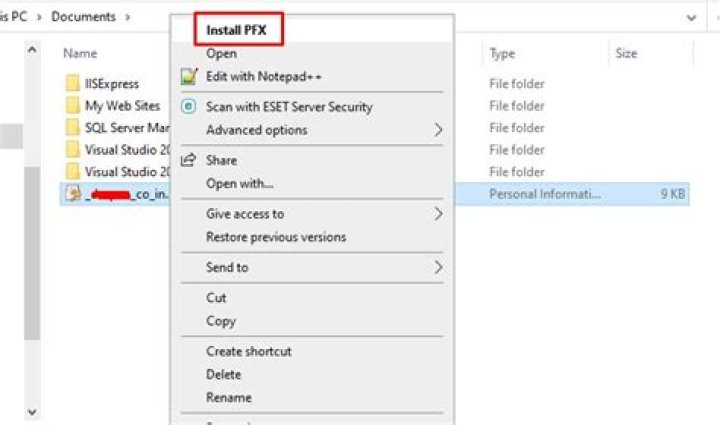Click Create shortcut in context menu
The image size is (720, 425).
[x=249, y=352]
